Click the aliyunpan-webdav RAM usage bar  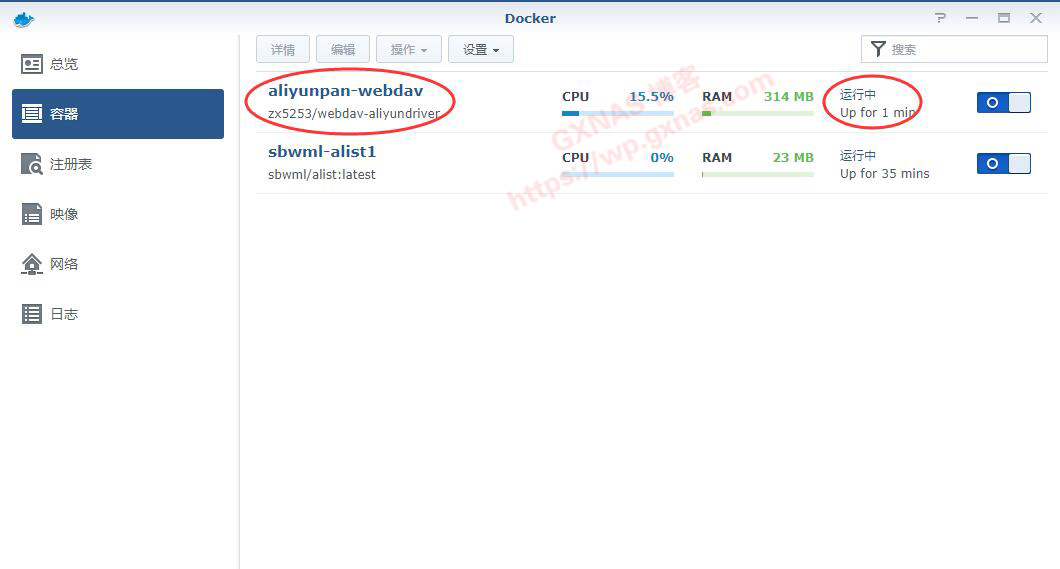click(758, 114)
